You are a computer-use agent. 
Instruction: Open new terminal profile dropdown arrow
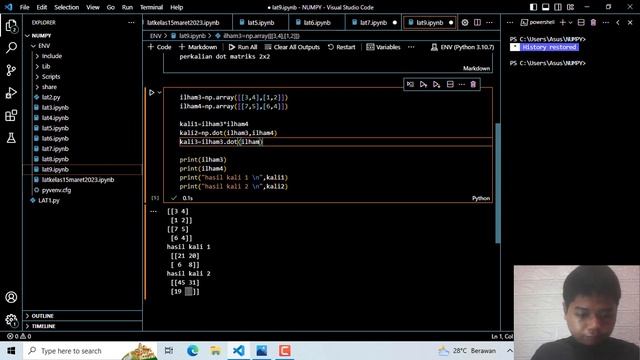point(571,22)
